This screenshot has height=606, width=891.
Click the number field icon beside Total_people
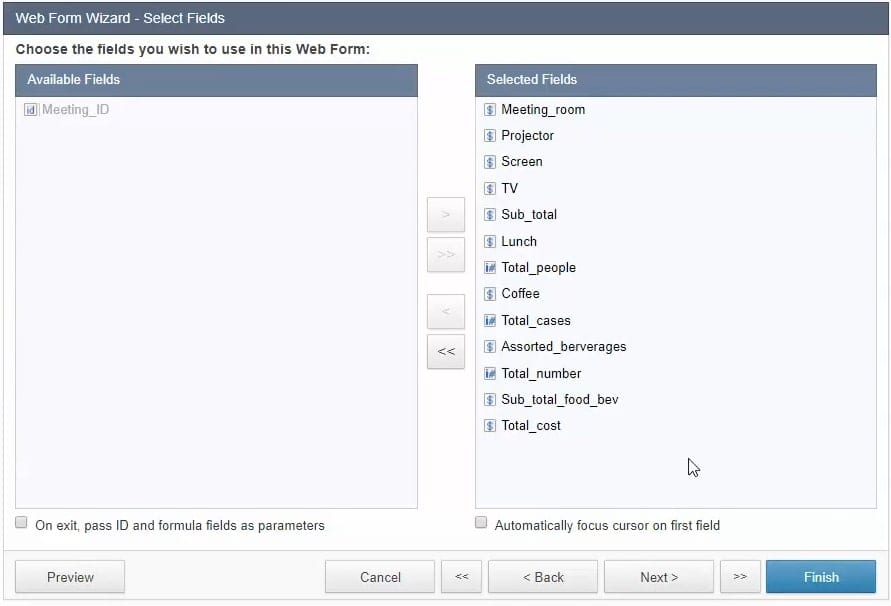pos(490,268)
